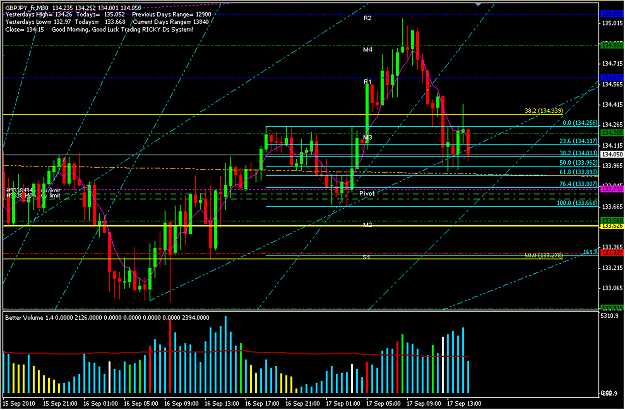Click the R1 pivot level label

(368, 82)
